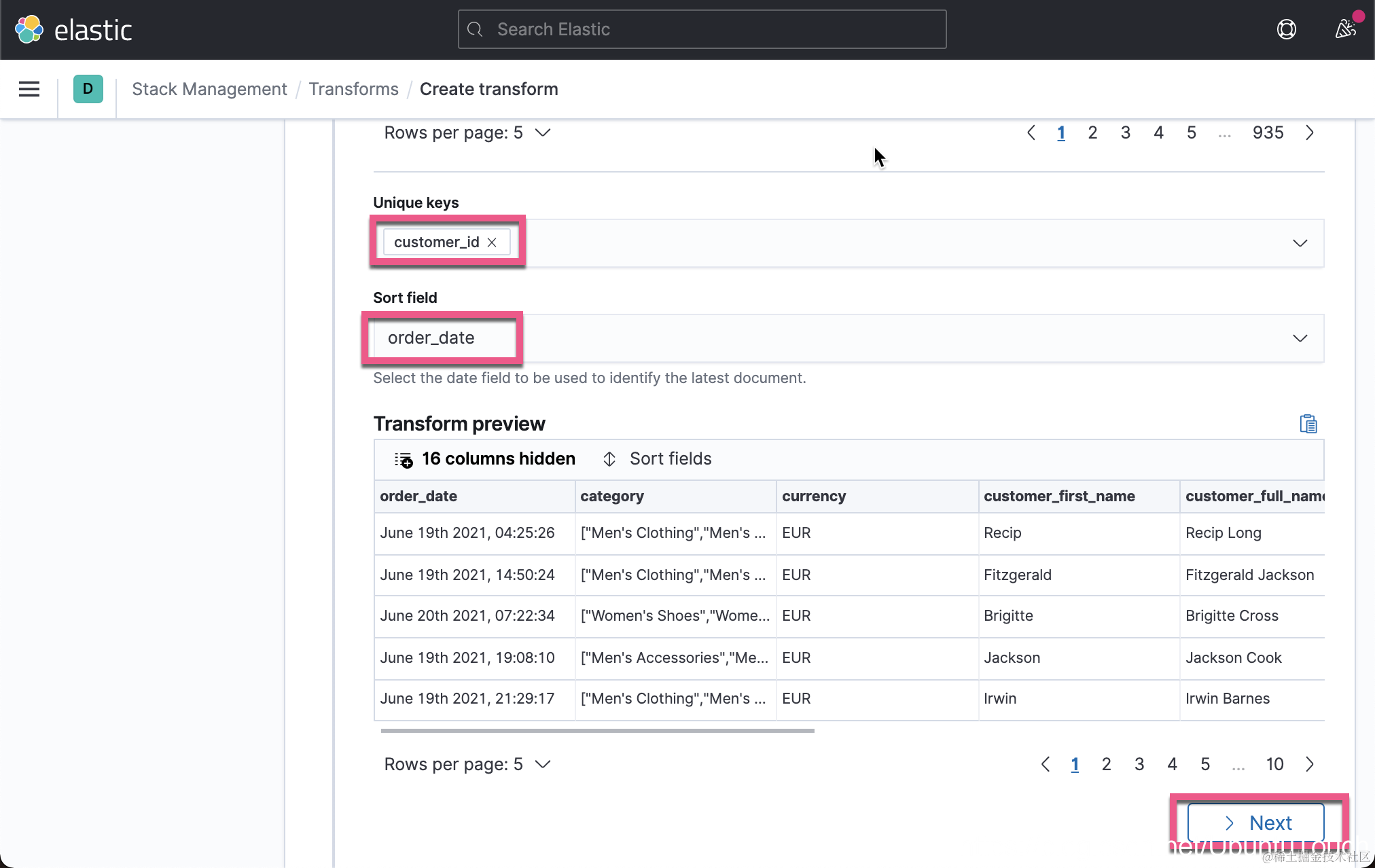The width and height of the screenshot is (1375, 868).
Task: Click the Next button
Action: 1255,822
